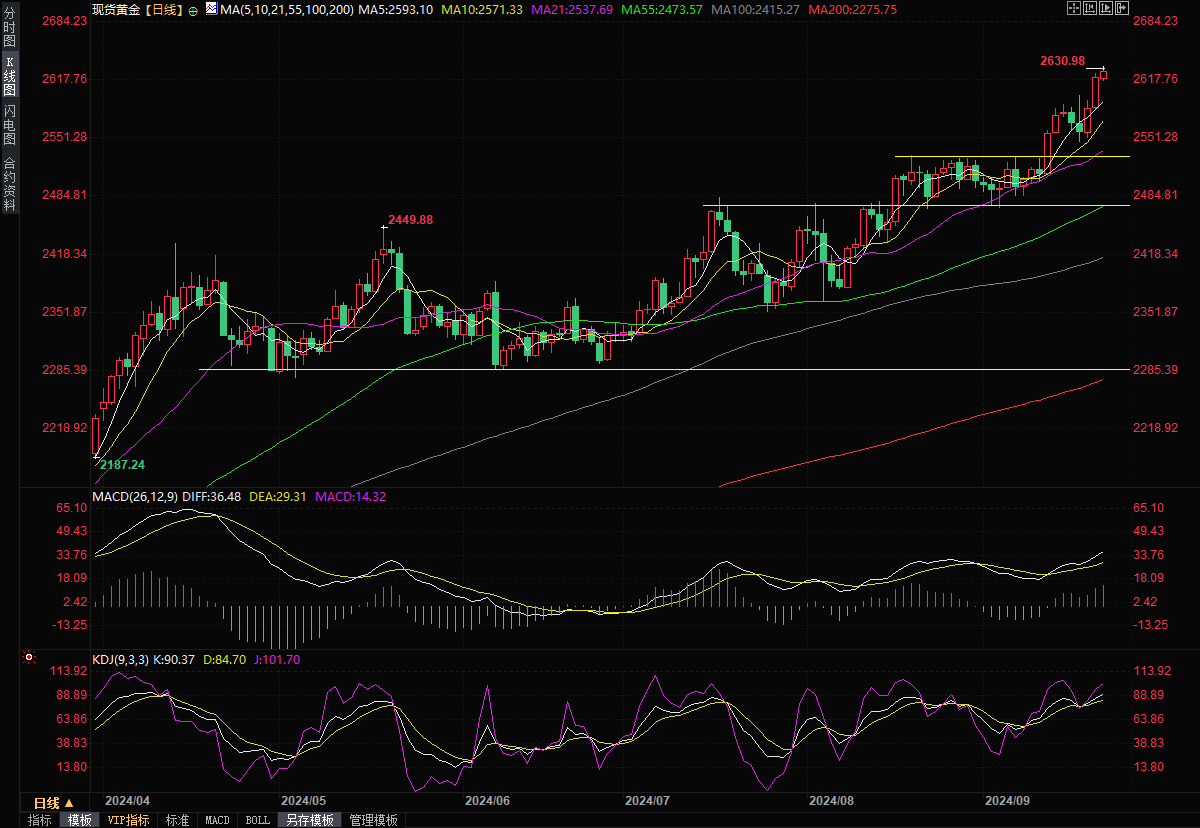
Task: Click the MA10:2571.33 value in header
Action: 483,9
